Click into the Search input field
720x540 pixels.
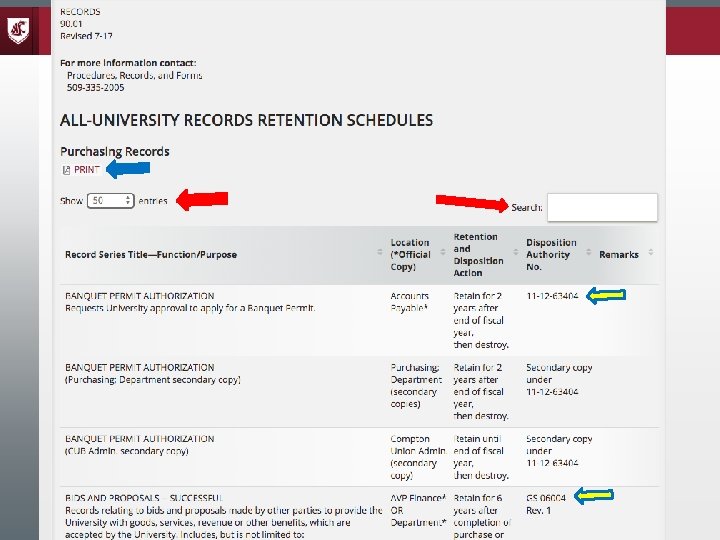click(x=602, y=207)
